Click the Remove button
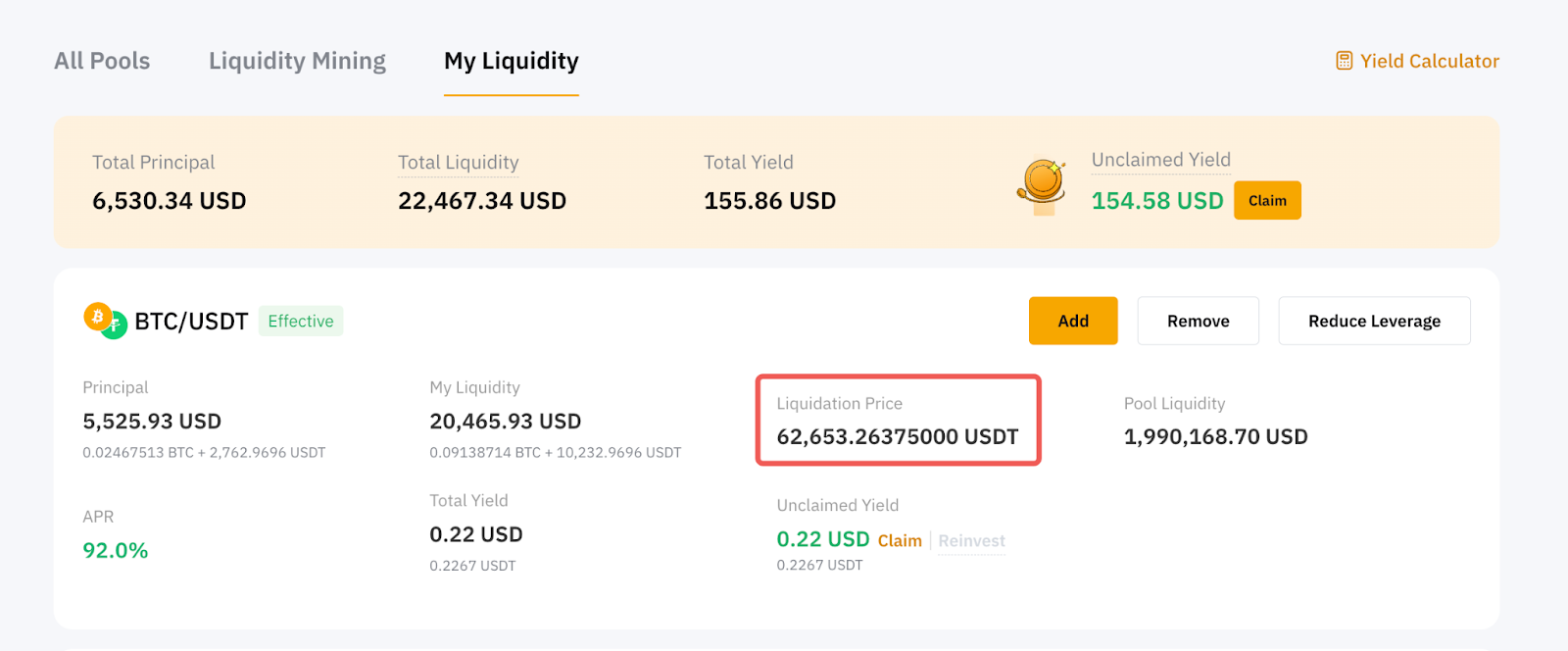This screenshot has height=651, width=1568. point(1198,321)
